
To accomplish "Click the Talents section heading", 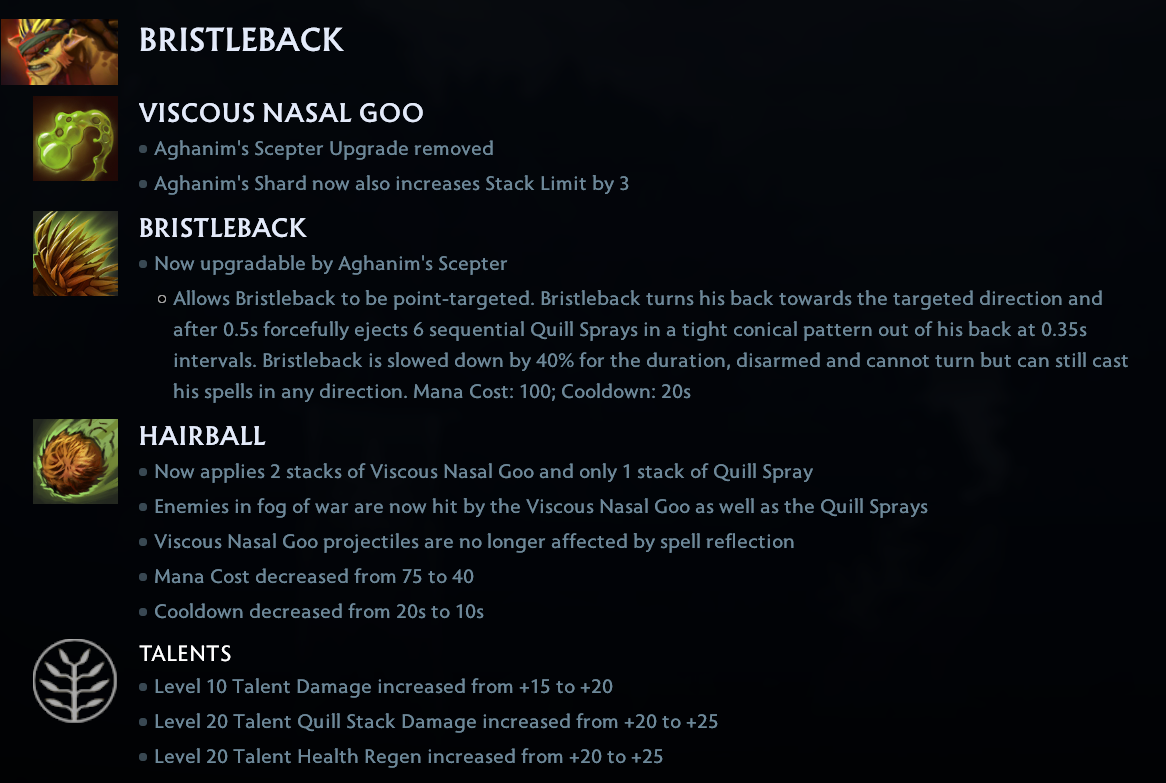I will (x=185, y=654).
